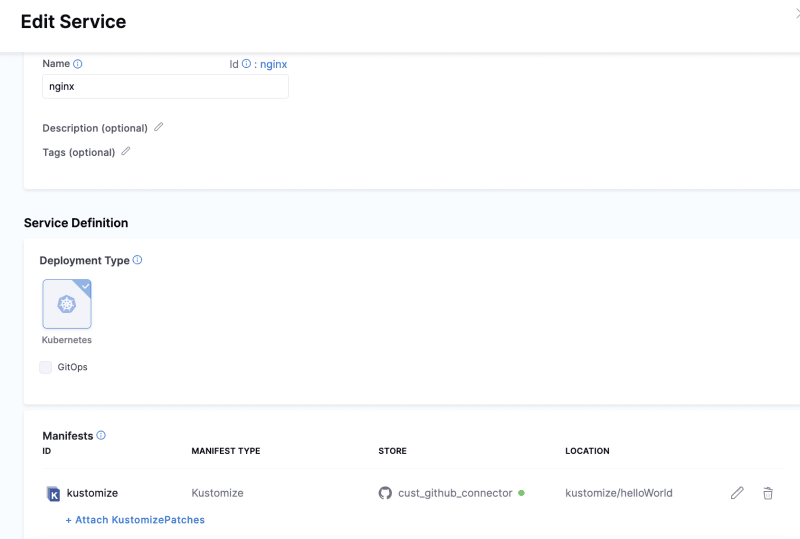Click the GitHub icon for cust_github_connector

pyautogui.click(x=385, y=493)
